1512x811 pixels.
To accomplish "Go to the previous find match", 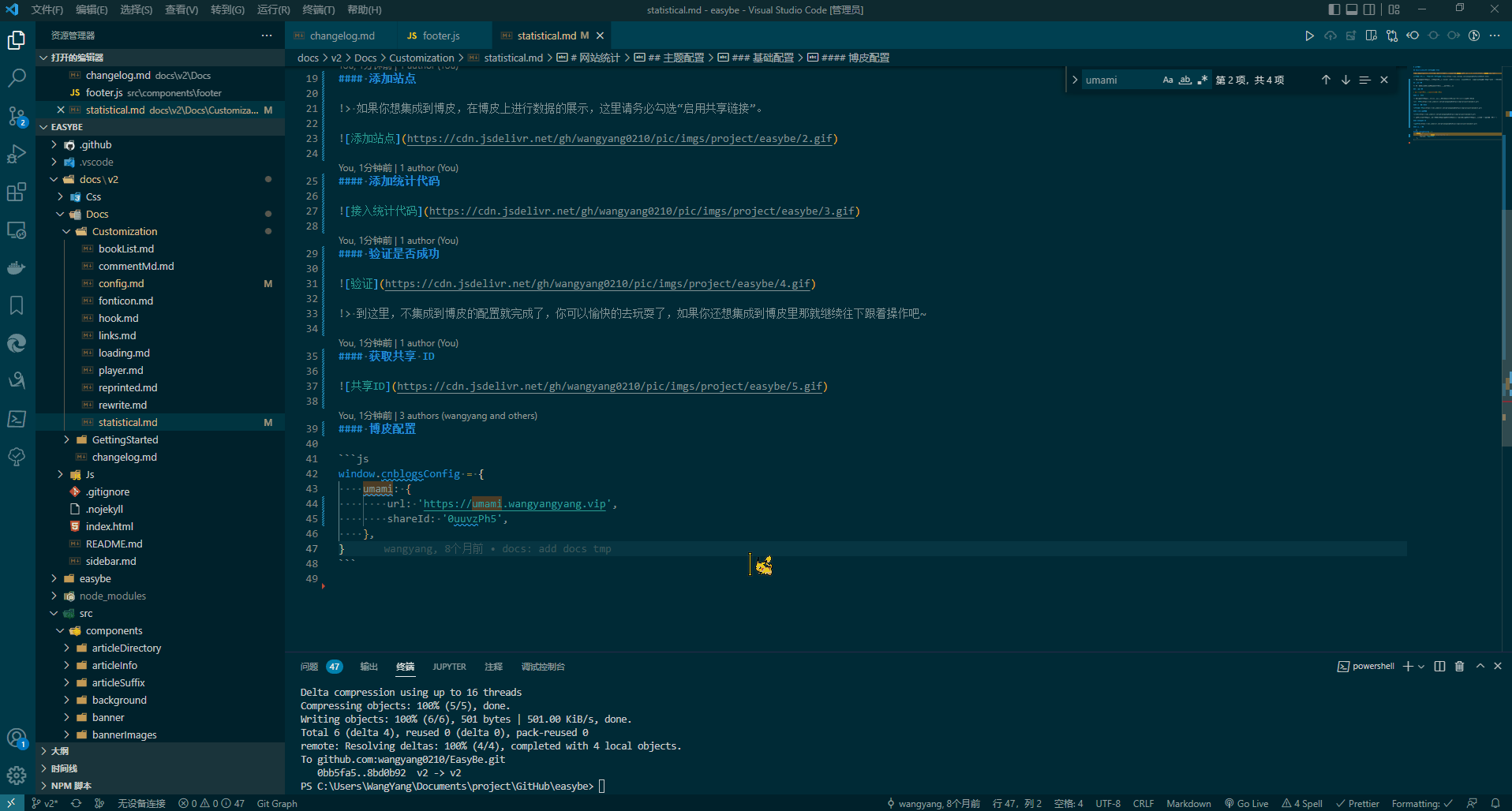I will [x=1326, y=80].
